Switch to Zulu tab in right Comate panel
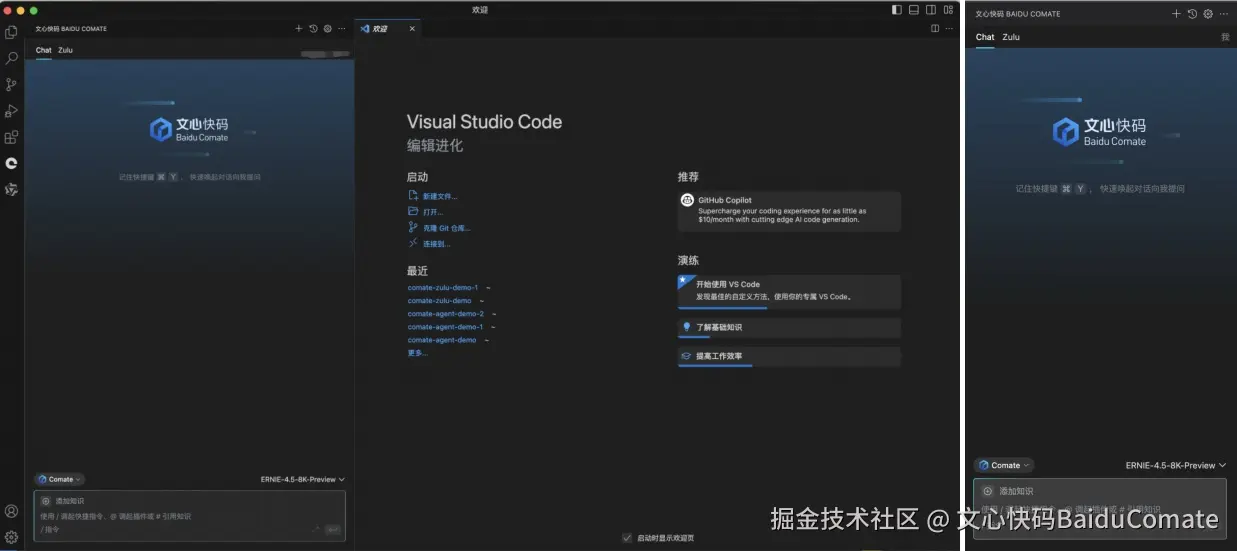The height and width of the screenshot is (551, 1237). point(1011,37)
